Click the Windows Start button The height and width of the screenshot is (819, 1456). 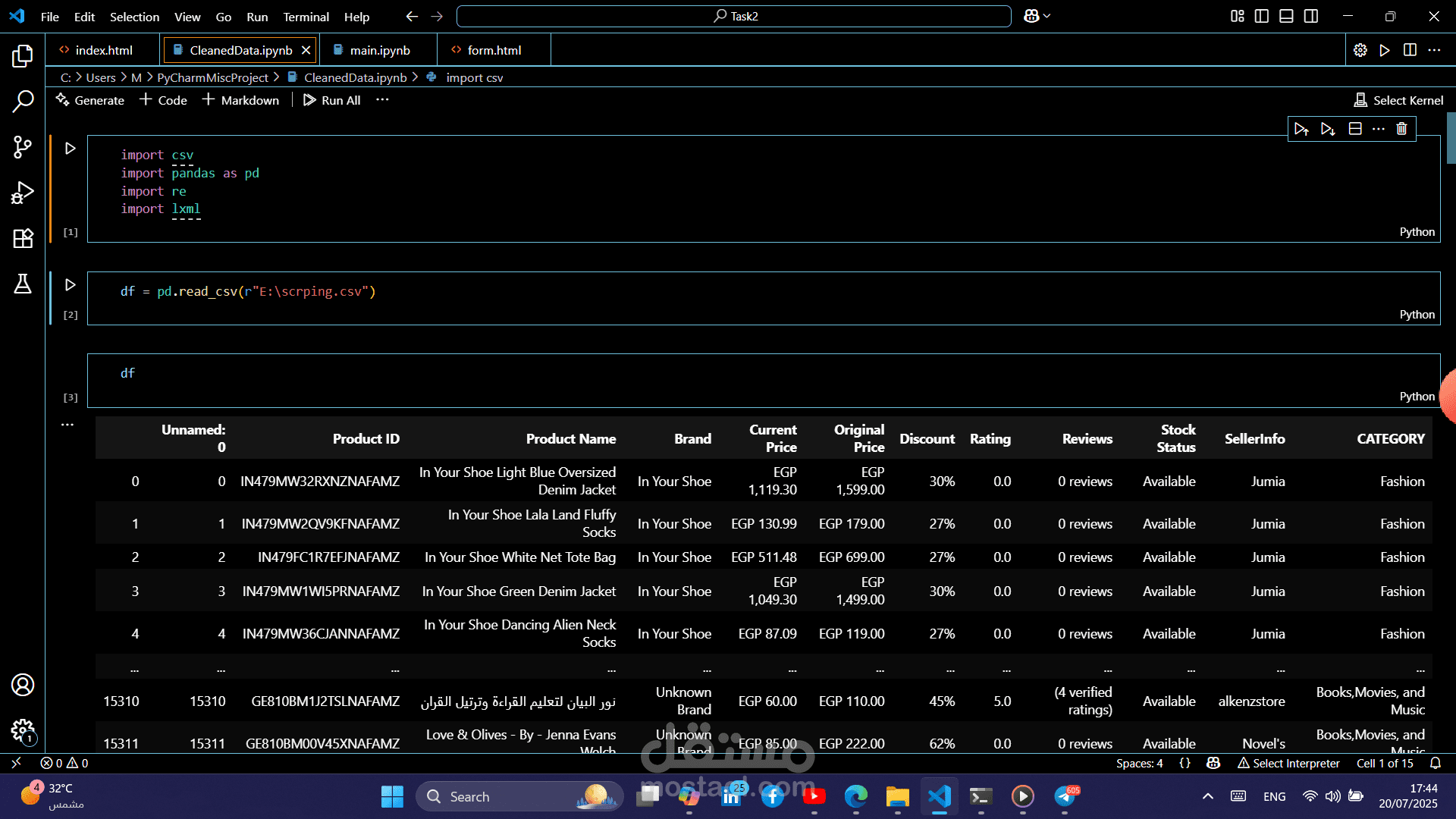tap(392, 796)
